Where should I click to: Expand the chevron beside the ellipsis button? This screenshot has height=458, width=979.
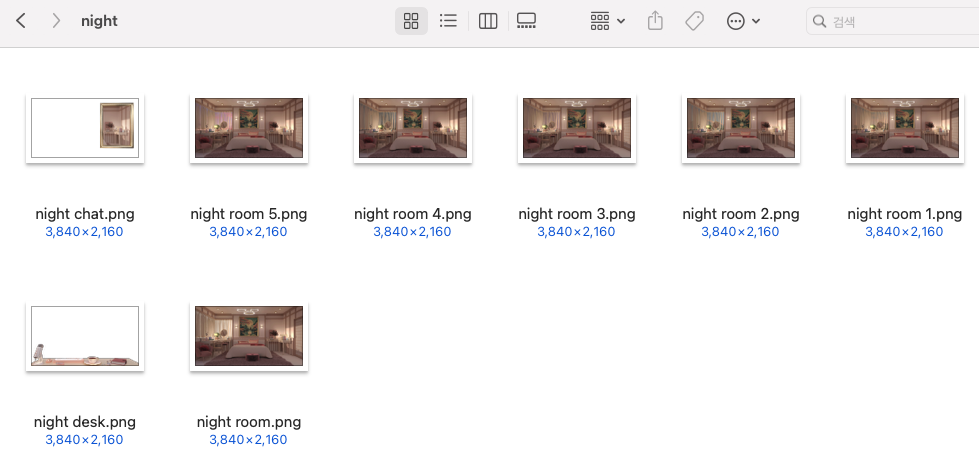(756, 21)
